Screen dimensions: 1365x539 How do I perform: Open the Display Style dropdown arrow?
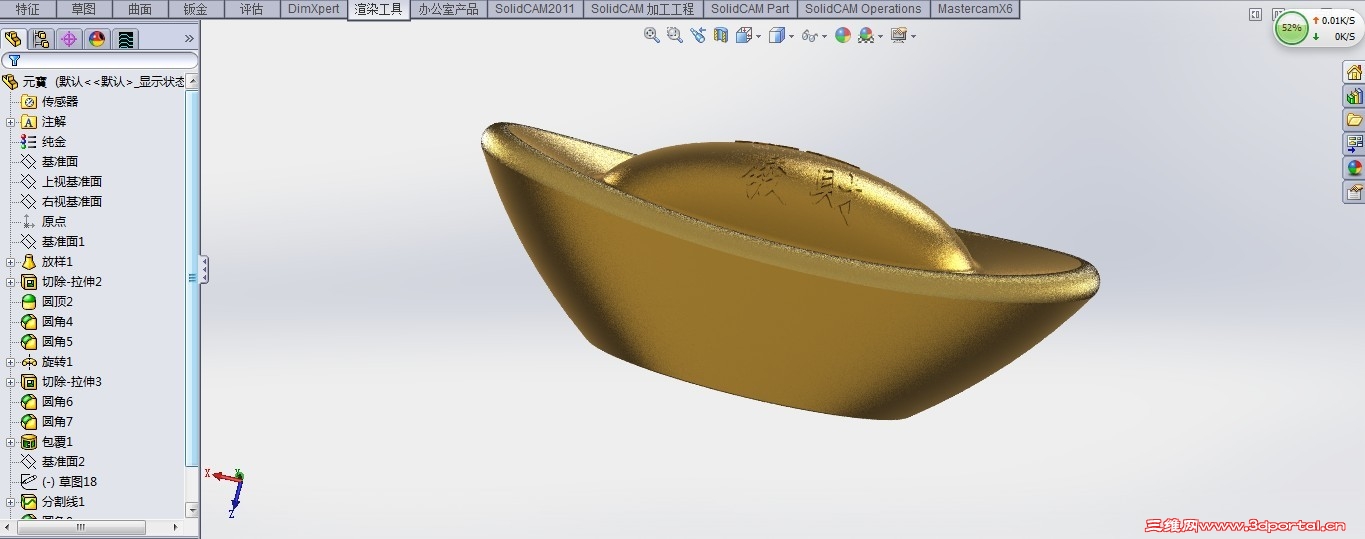[x=792, y=36]
